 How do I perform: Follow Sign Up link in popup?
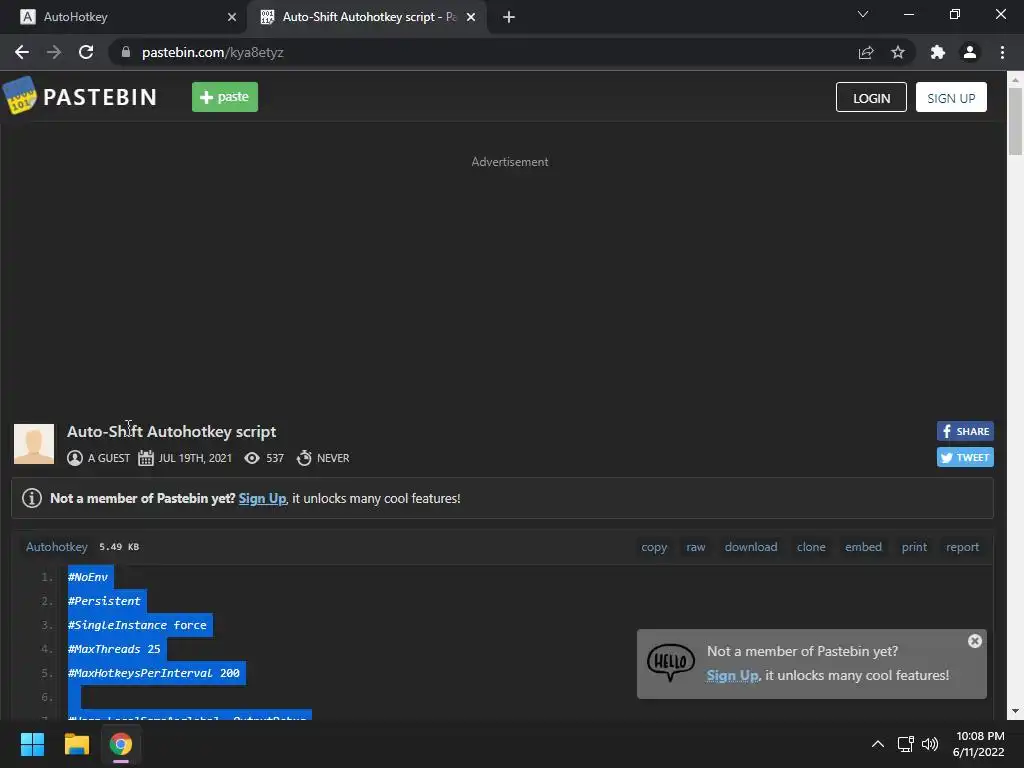[x=732, y=675]
